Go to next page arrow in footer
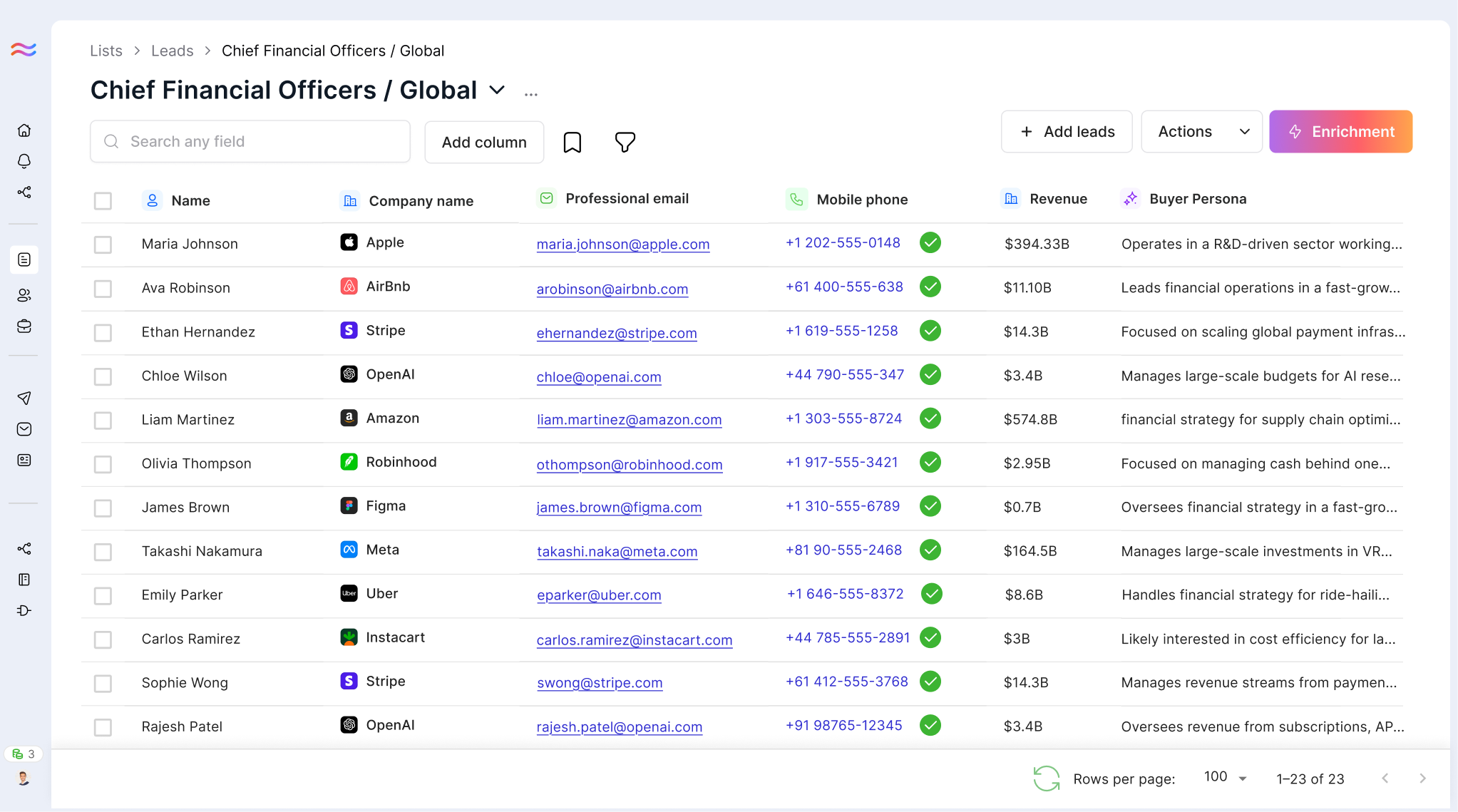Viewport: 1458px width, 812px height. 1422,778
